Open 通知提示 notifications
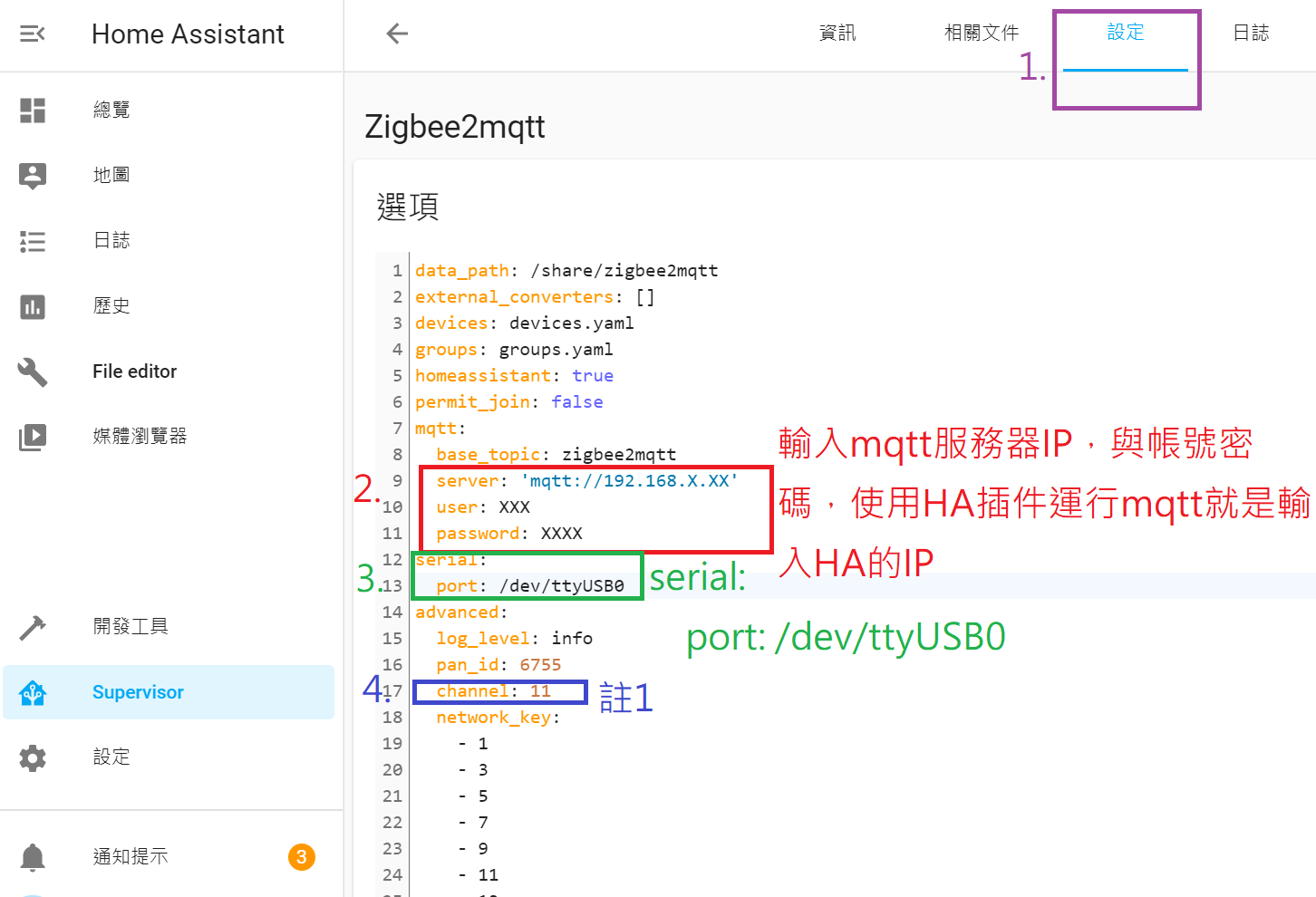Screen dimensions: 1316x897 coord(131,857)
